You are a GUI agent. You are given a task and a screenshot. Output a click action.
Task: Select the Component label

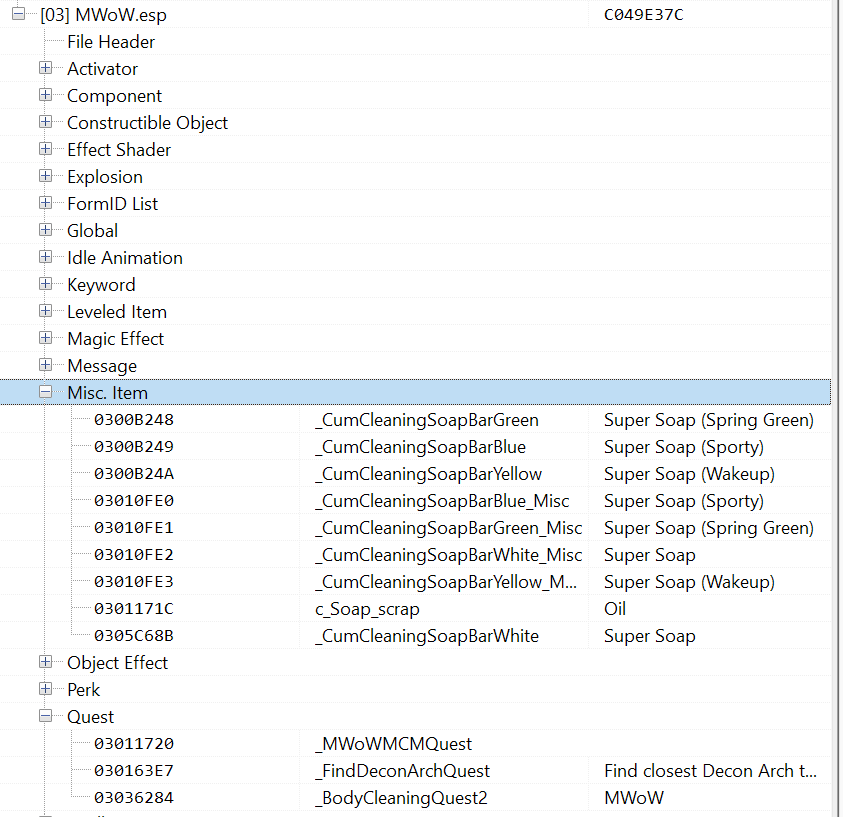coord(114,96)
